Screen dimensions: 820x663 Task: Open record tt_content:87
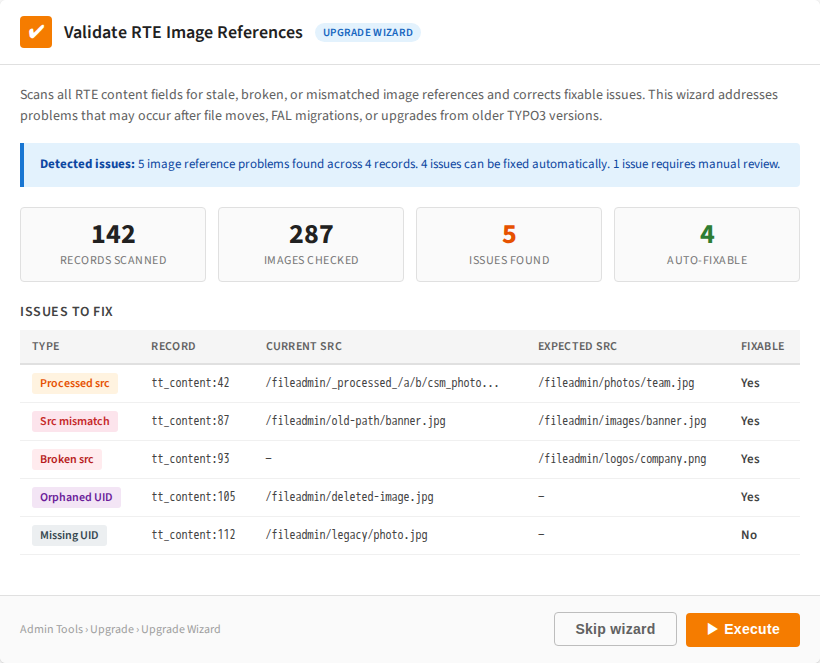(x=191, y=421)
